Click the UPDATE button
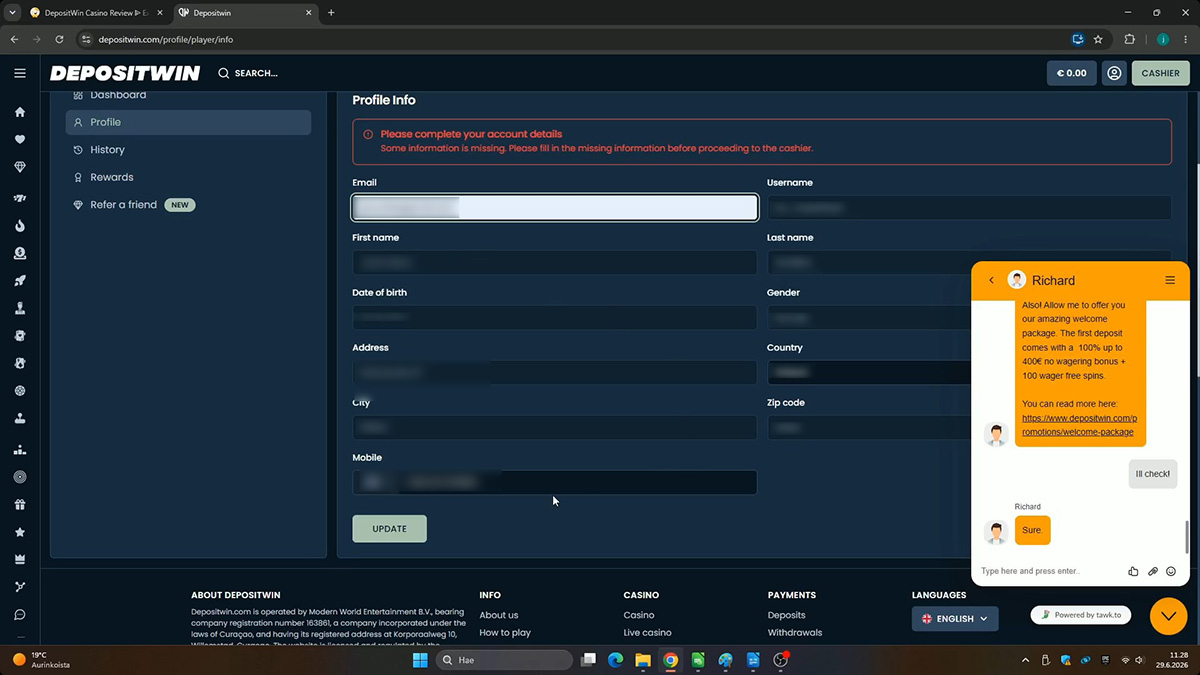Screen dimensions: 1200x675 click(x=389, y=529)
